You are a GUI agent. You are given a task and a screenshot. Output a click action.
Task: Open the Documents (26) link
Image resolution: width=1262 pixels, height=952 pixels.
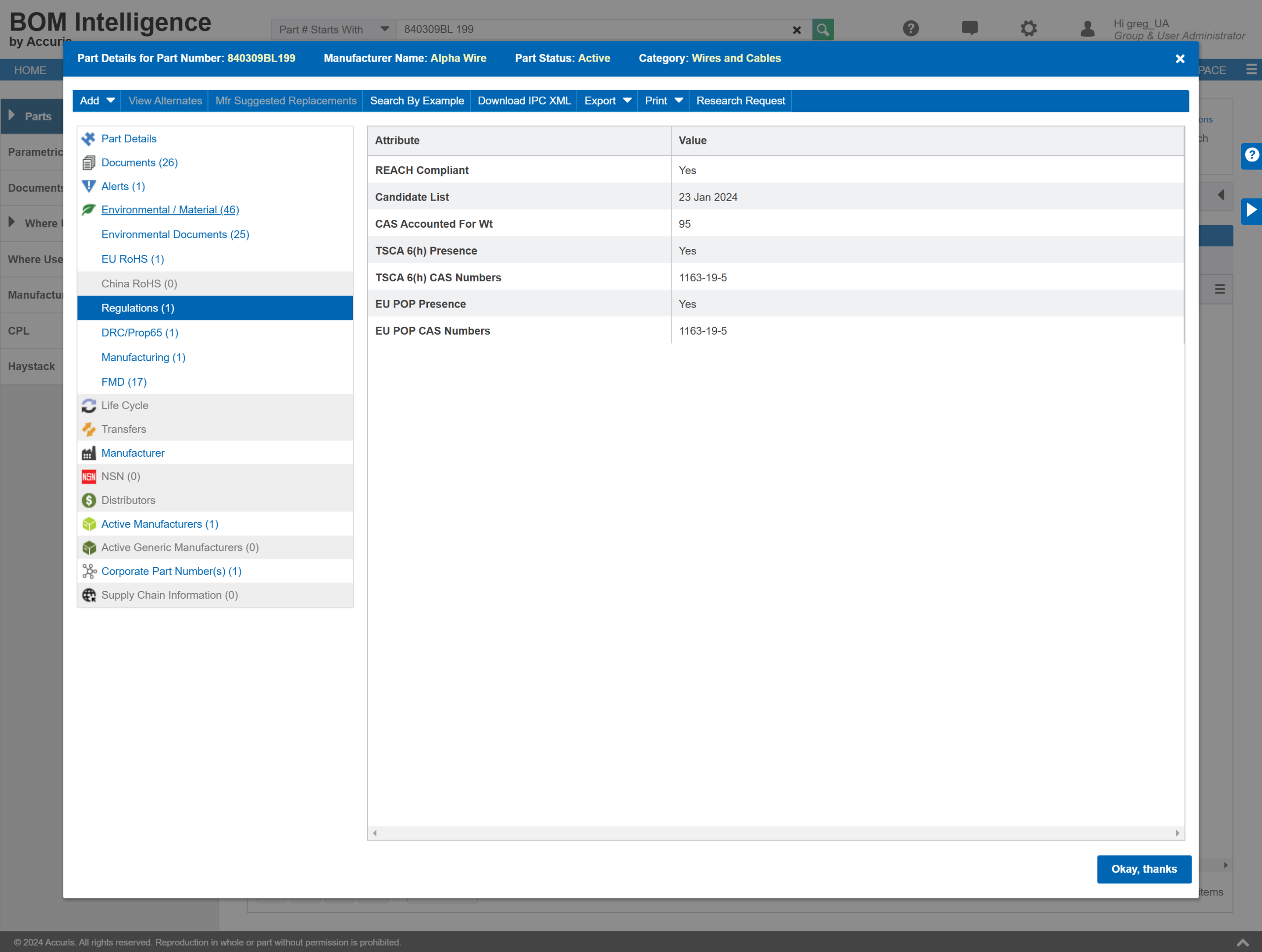pyautogui.click(x=139, y=163)
